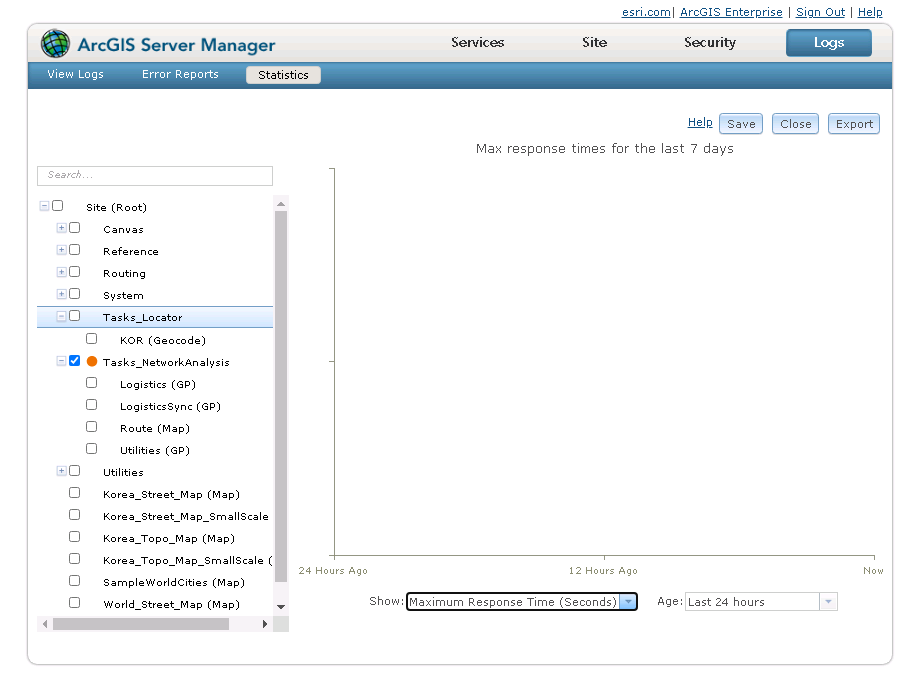Open the Services tab
The width and height of the screenshot is (919, 675).
click(x=478, y=42)
